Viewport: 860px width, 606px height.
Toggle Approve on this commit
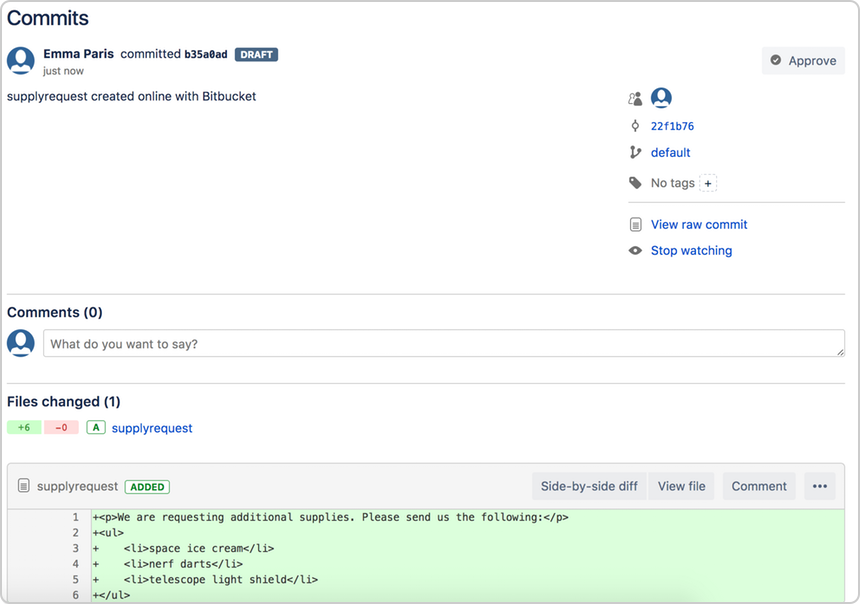[x=803, y=60]
